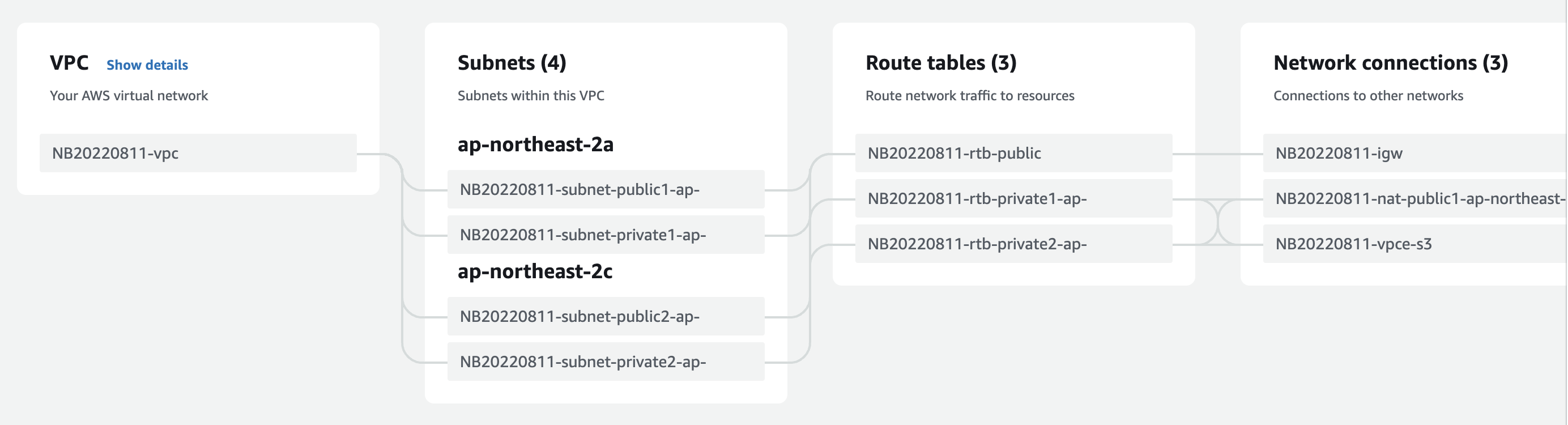This screenshot has height=425, width=1568.
Task: Click the nat-public1 NAT gateway item
Action: (1412, 198)
